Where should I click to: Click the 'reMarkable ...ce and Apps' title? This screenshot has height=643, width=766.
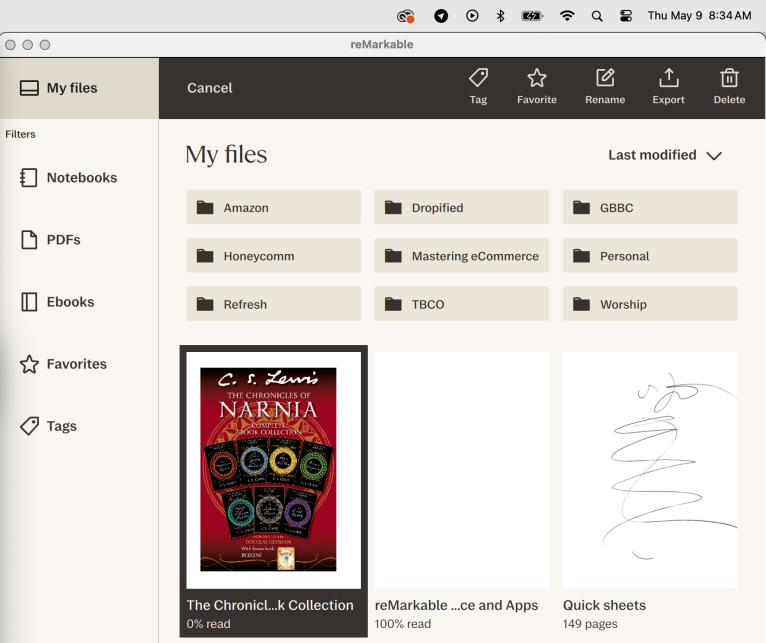click(456, 605)
